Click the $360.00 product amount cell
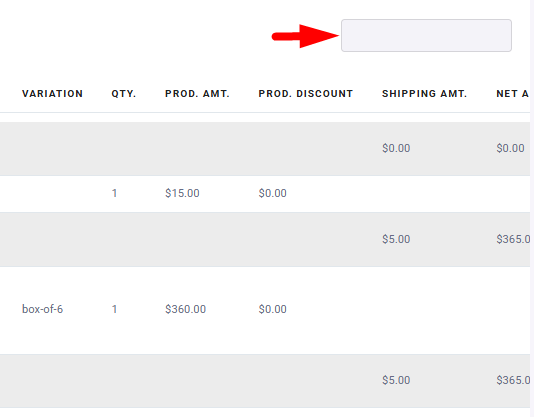This screenshot has width=534, height=417. tap(186, 309)
